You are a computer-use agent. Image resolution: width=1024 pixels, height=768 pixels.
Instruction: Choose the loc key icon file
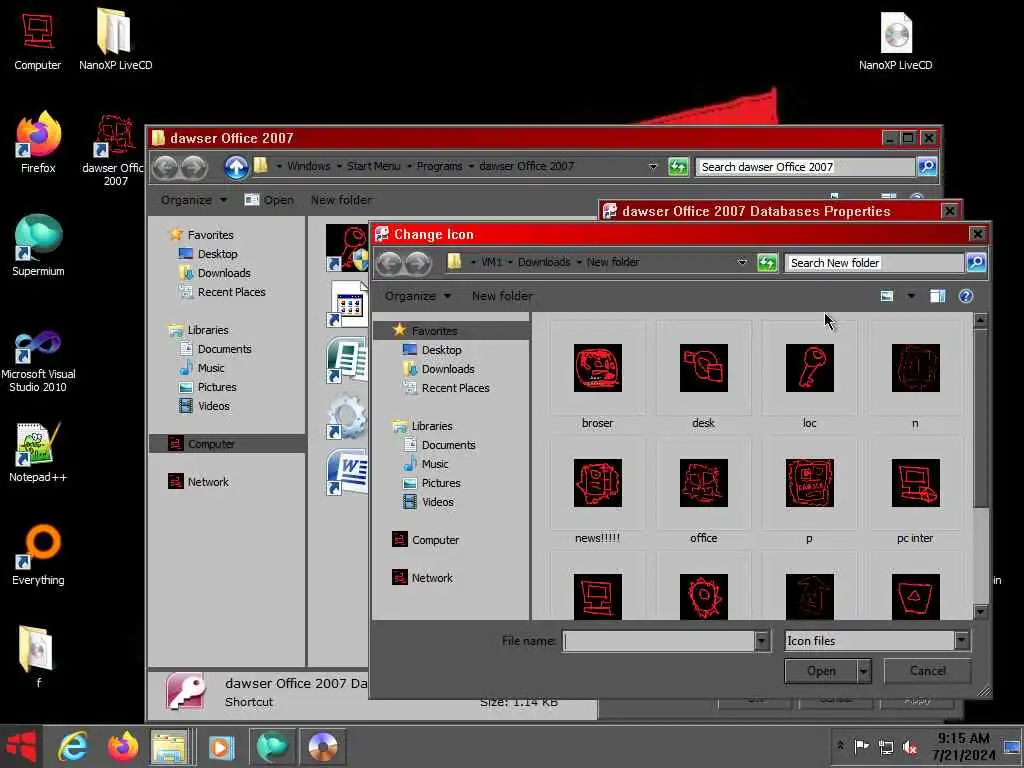point(809,368)
